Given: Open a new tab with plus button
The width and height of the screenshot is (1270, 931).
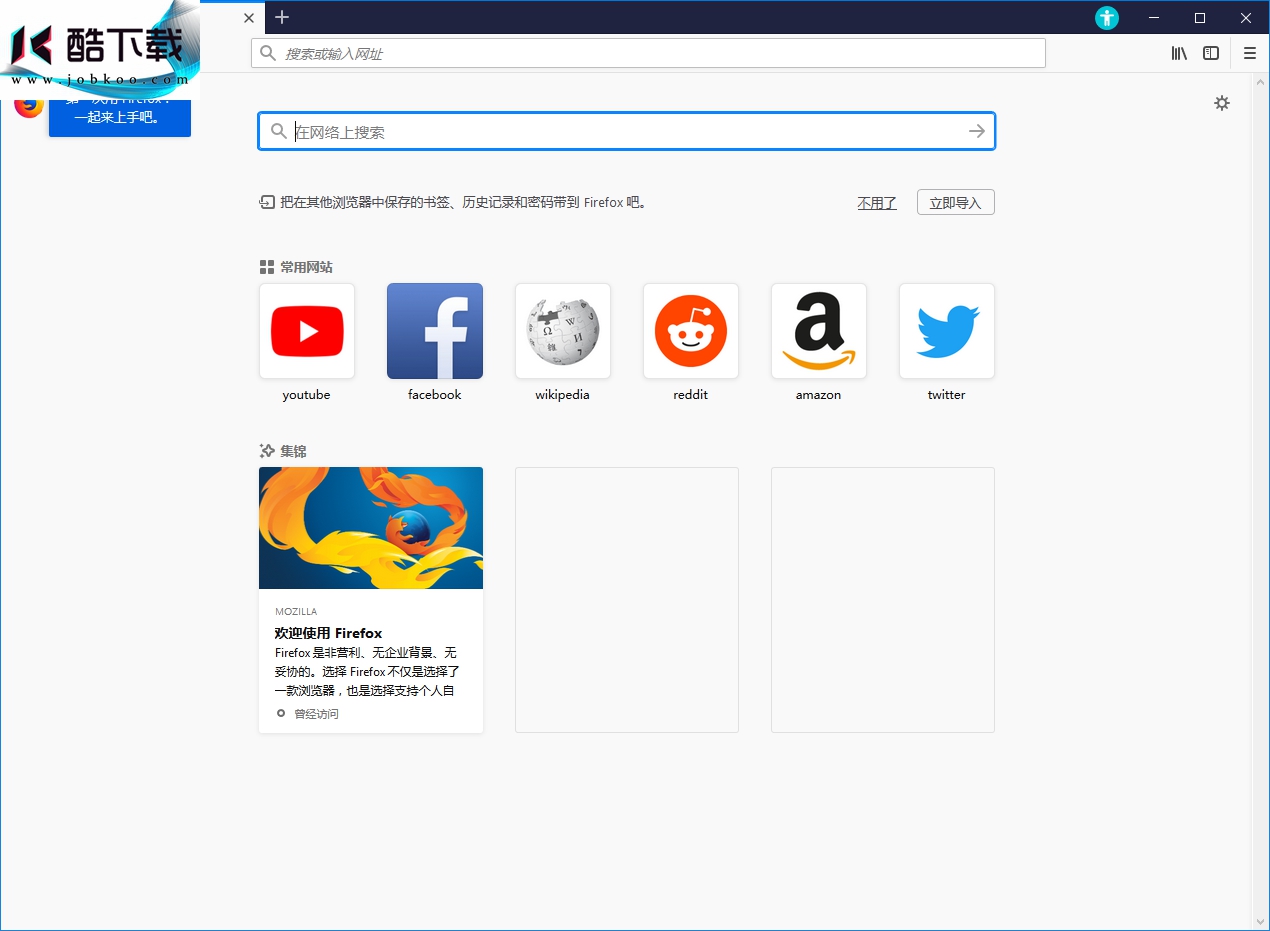Looking at the screenshot, I should pyautogui.click(x=282, y=17).
